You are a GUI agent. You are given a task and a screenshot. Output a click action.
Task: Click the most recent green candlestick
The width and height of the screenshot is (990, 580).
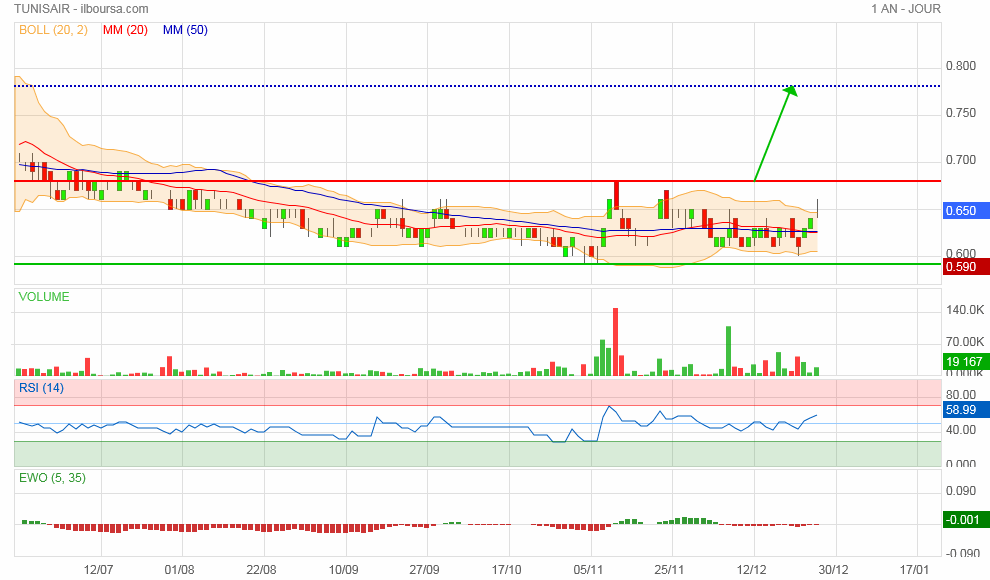click(811, 223)
